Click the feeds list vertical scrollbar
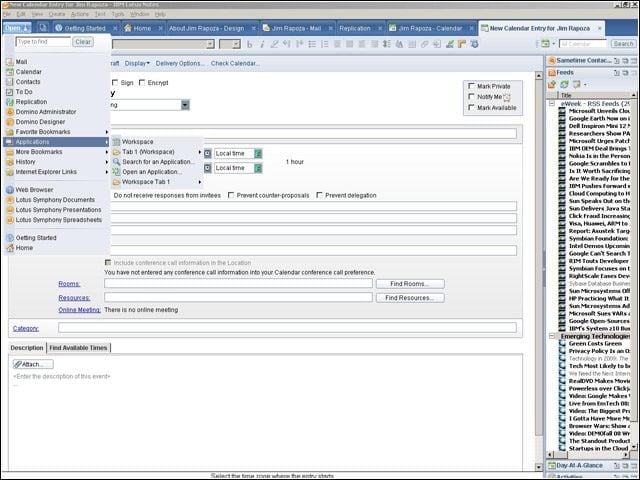The image size is (640, 480). point(634,269)
